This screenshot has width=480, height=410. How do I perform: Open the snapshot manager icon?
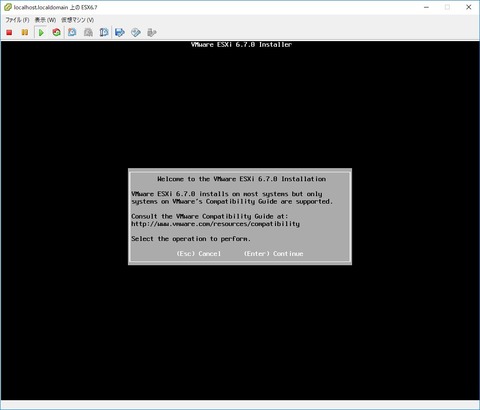pos(104,33)
